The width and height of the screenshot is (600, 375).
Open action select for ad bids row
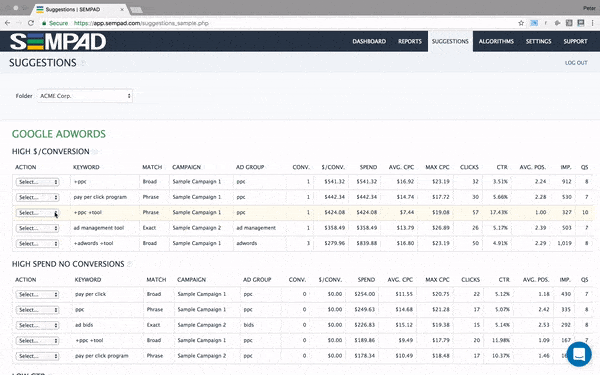[37, 325]
